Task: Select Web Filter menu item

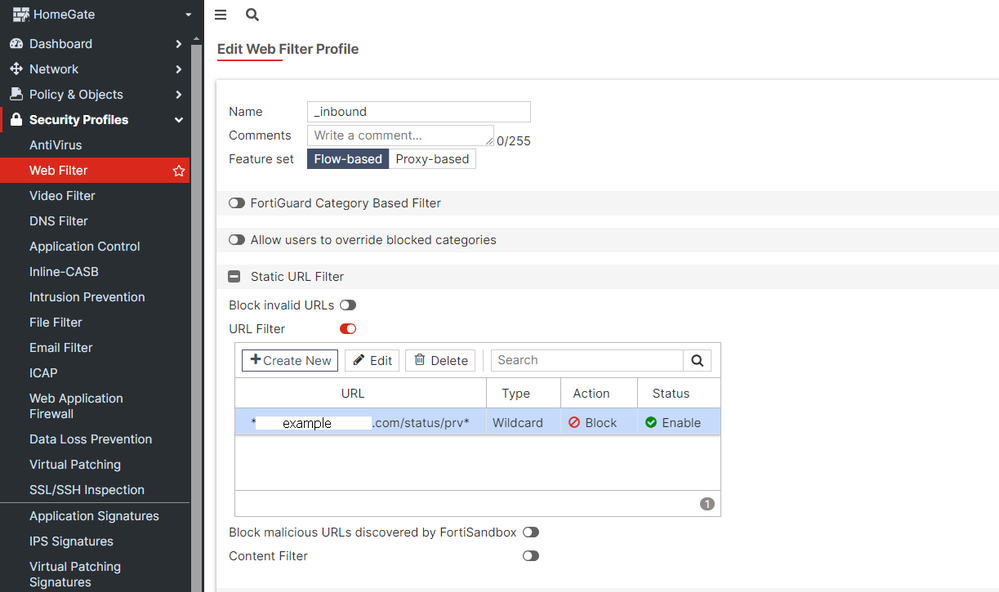Action: point(95,170)
